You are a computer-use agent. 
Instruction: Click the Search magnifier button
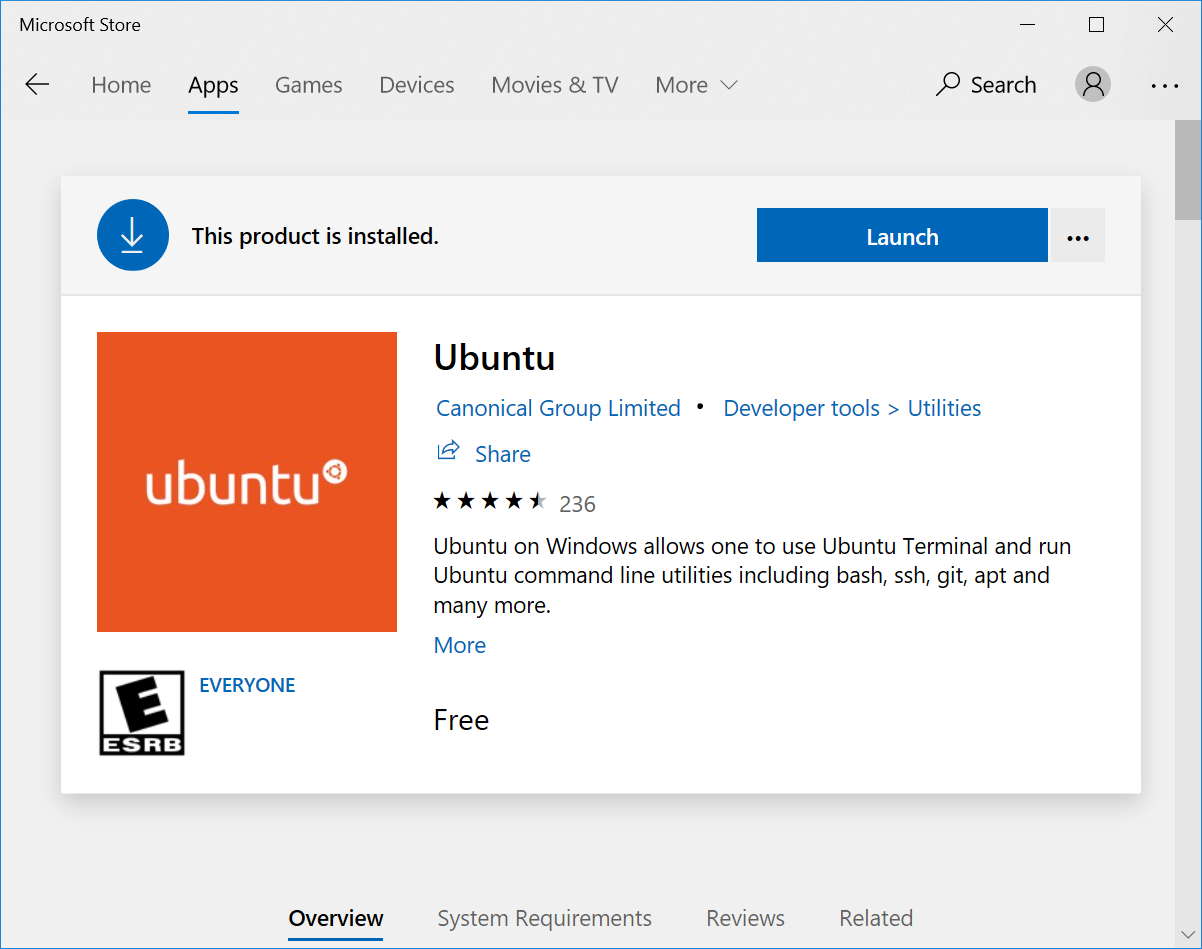(986, 85)
